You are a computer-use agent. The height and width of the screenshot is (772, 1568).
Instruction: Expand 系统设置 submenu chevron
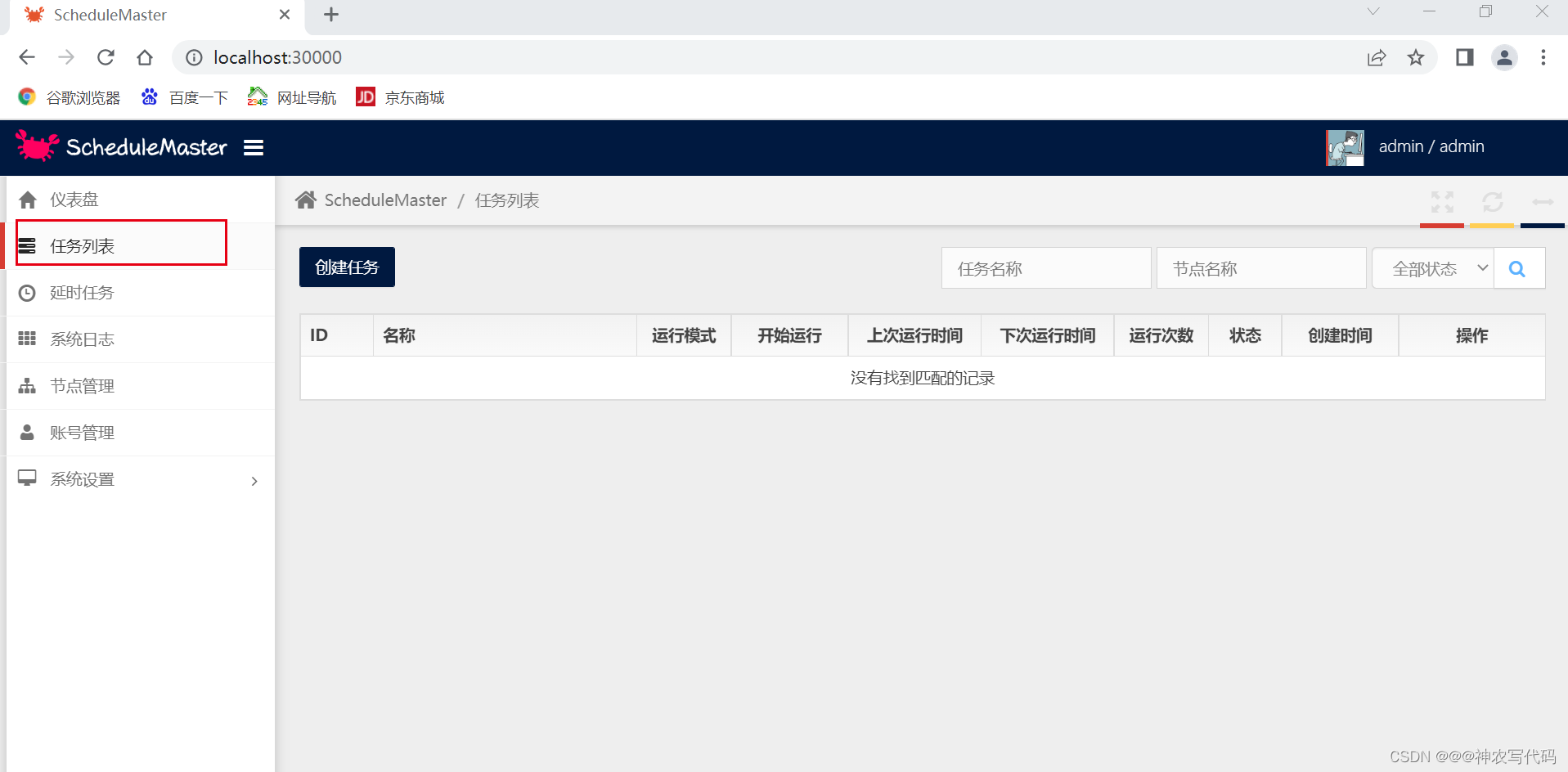254,481
